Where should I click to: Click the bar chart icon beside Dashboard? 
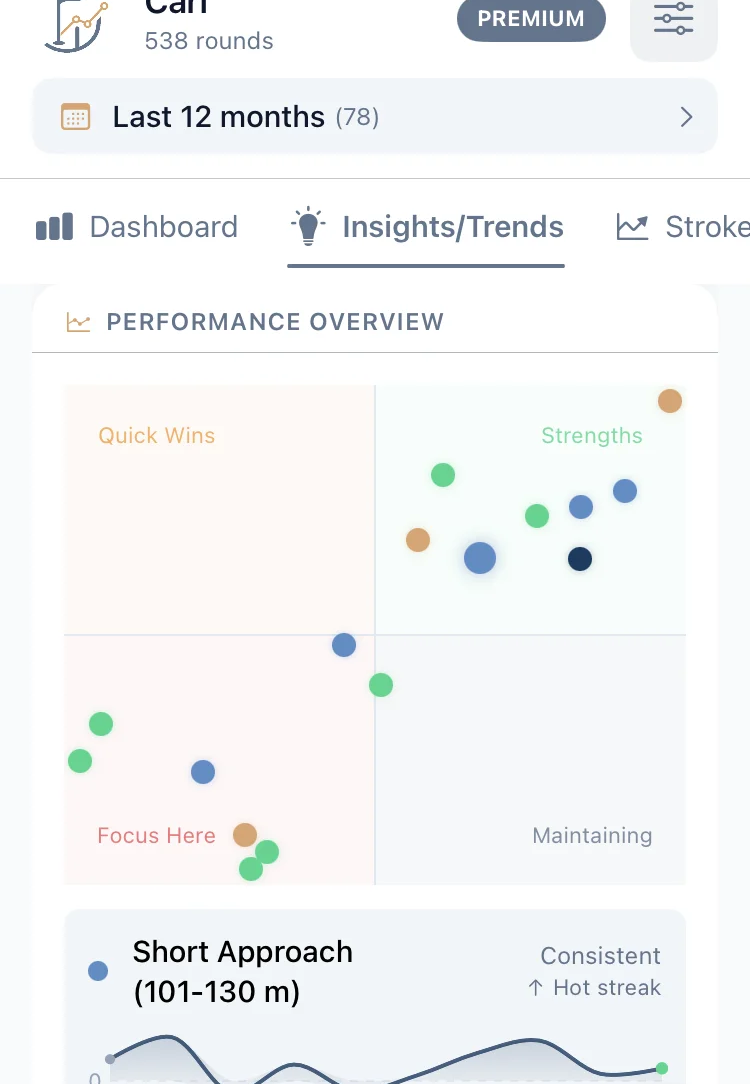click(54, 227)
